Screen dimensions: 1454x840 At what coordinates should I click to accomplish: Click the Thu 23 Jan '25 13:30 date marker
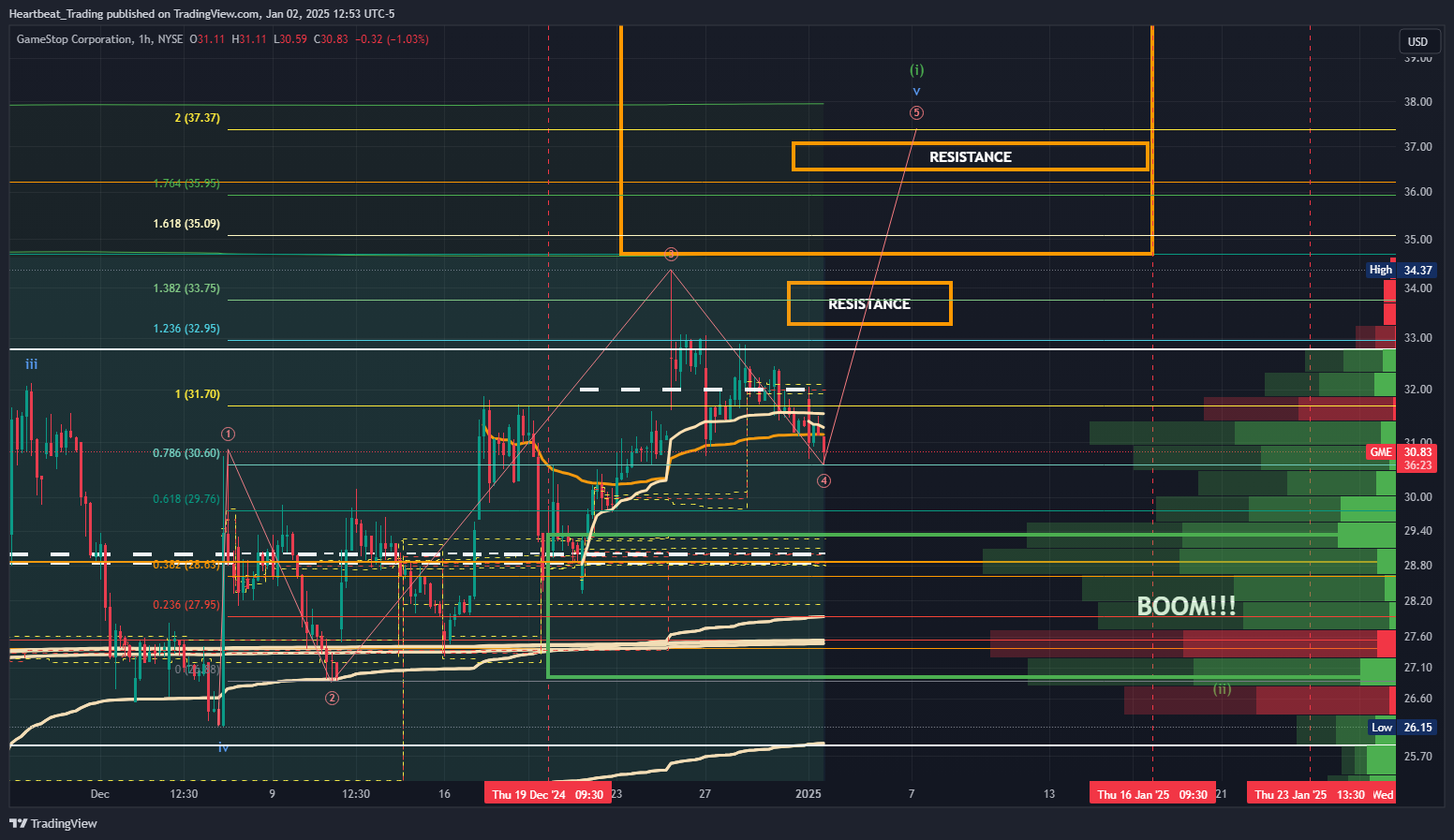pos(1309,794)
